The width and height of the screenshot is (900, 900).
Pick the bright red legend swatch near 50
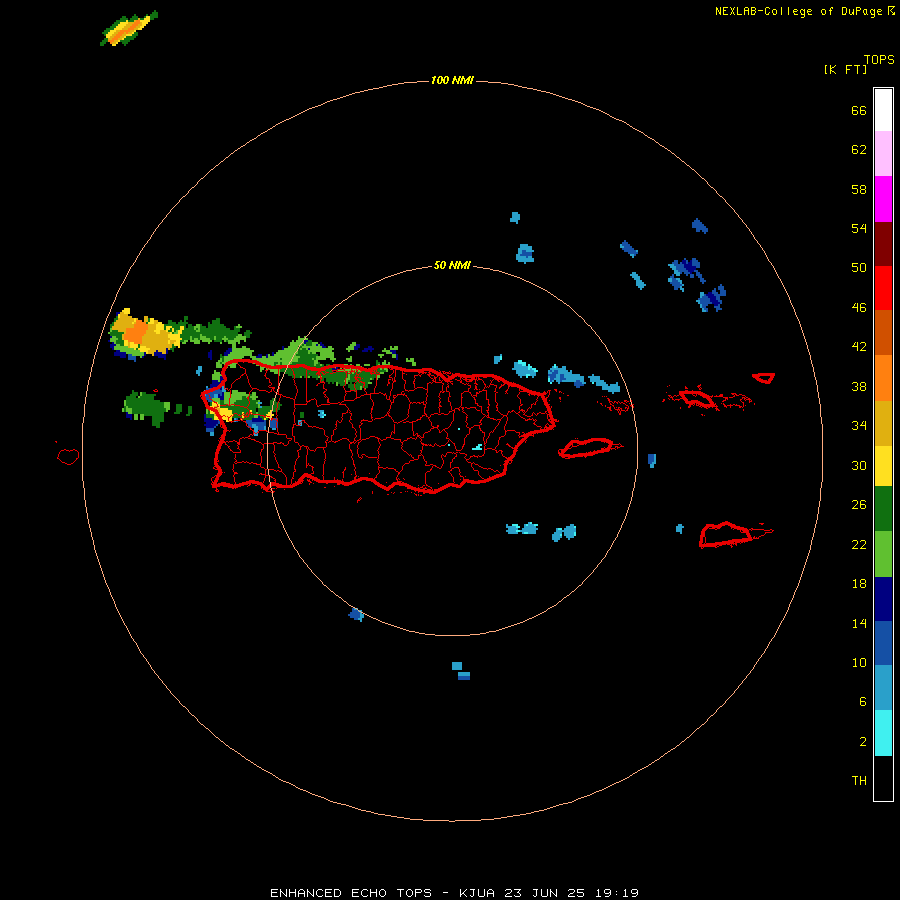(883, 288)
